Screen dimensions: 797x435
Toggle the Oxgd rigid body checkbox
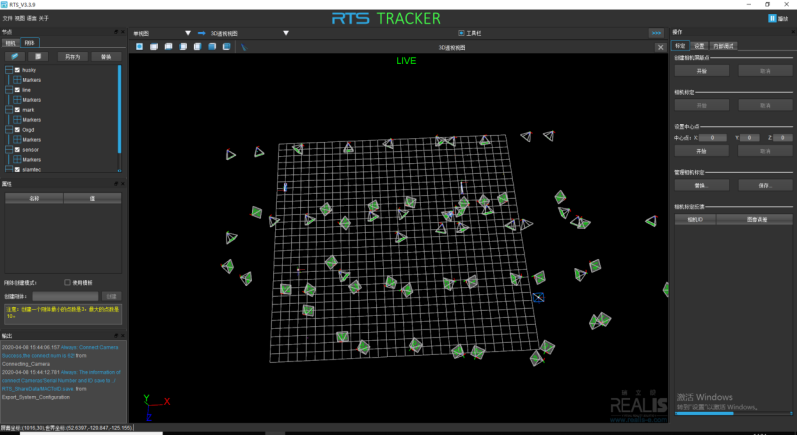click(17, 130)
